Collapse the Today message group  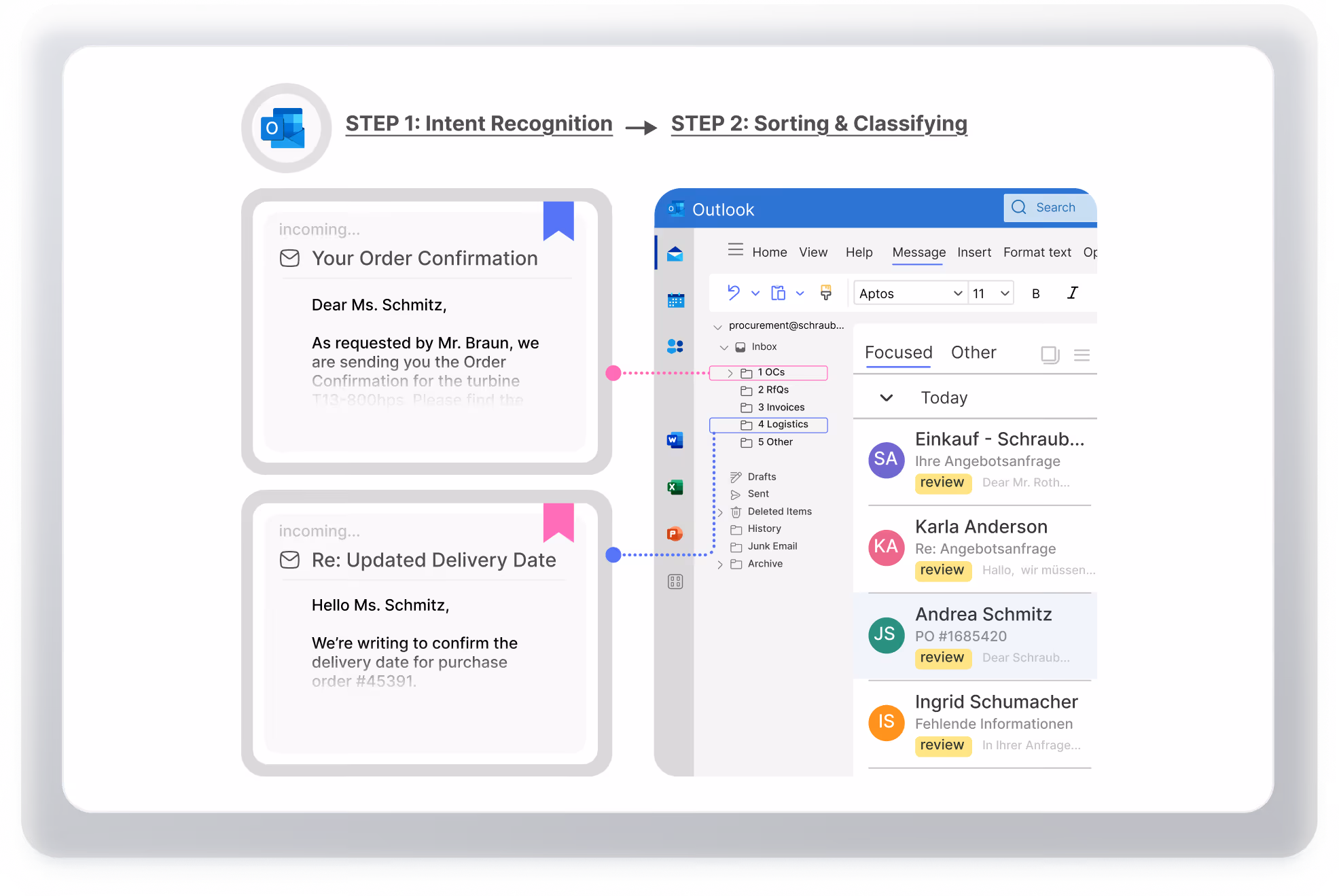pos(887,398)
